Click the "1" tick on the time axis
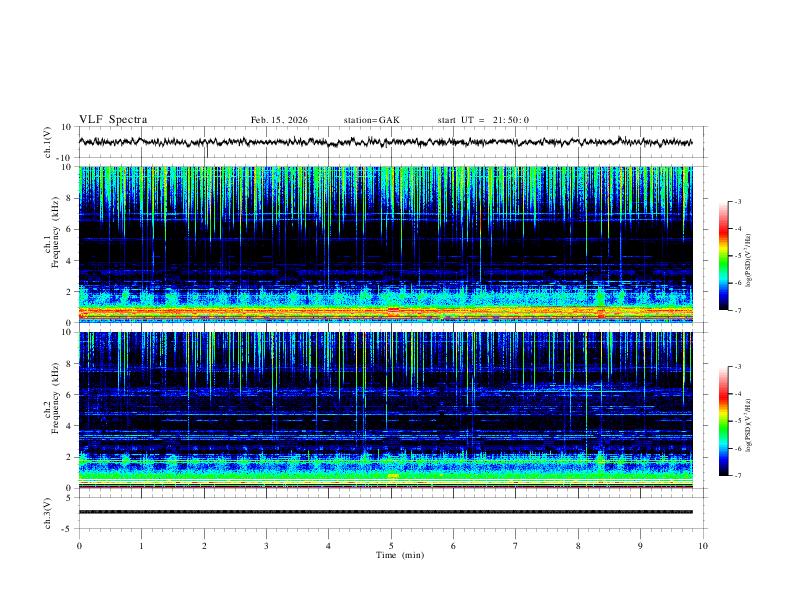Viewport: 792px width, 612px height. tap(141, 546)
